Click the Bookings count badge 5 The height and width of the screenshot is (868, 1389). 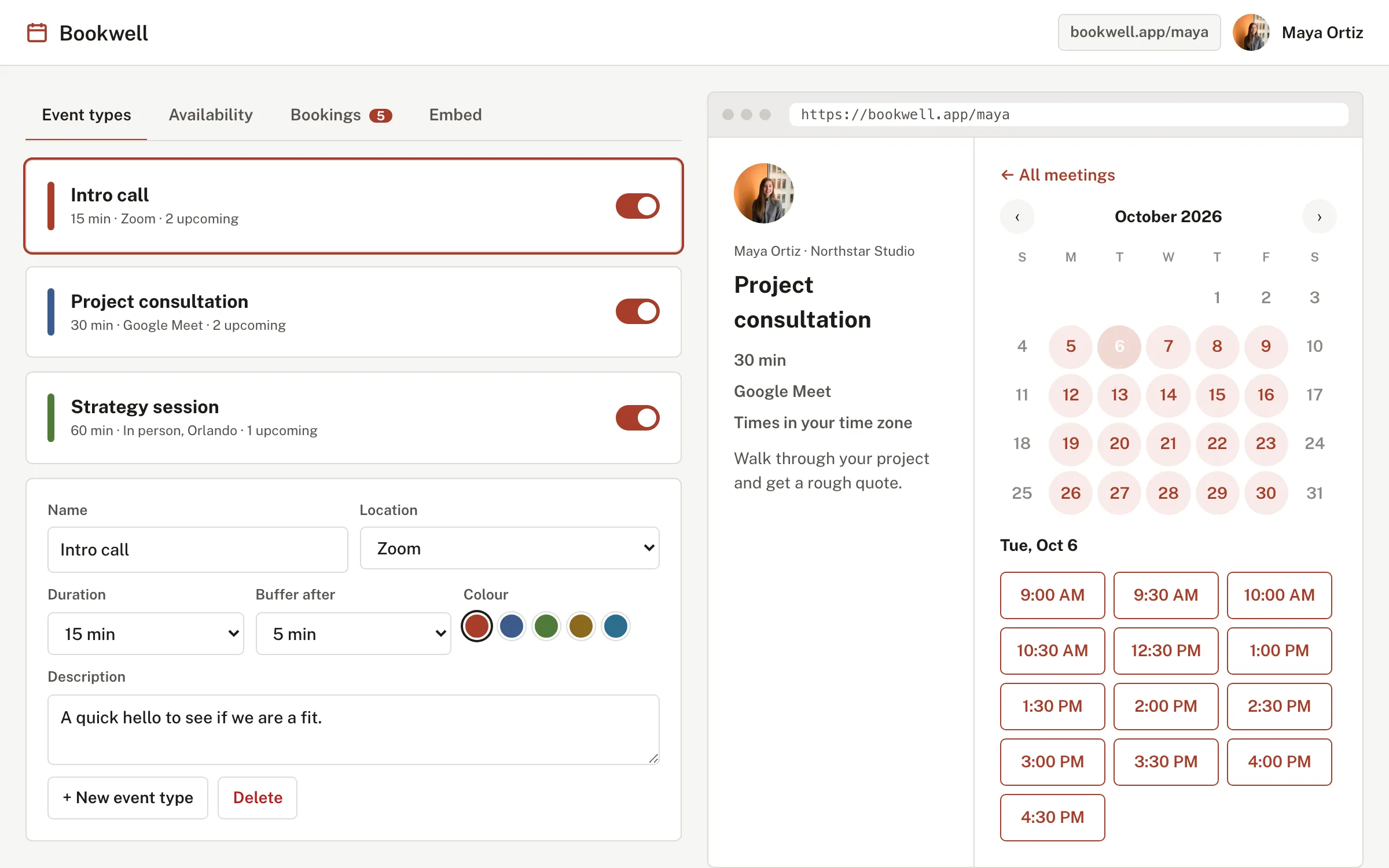coord(381,116)
